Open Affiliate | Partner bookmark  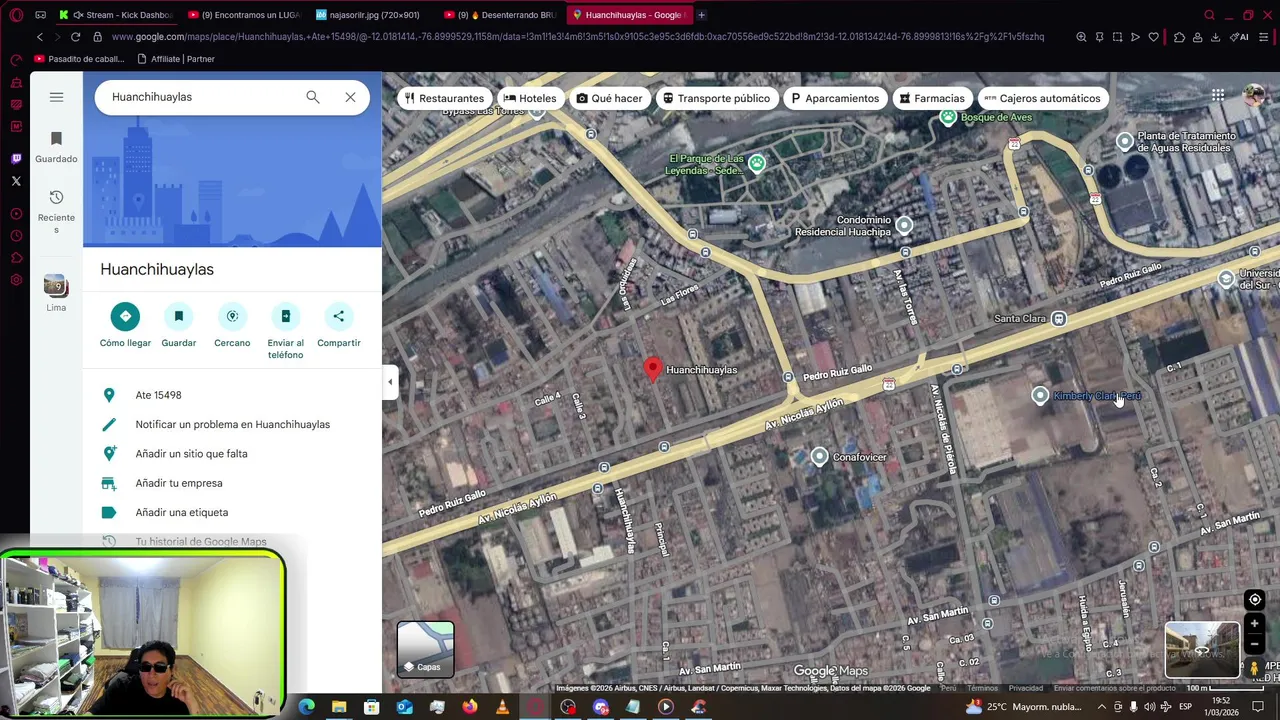(176, 59)
